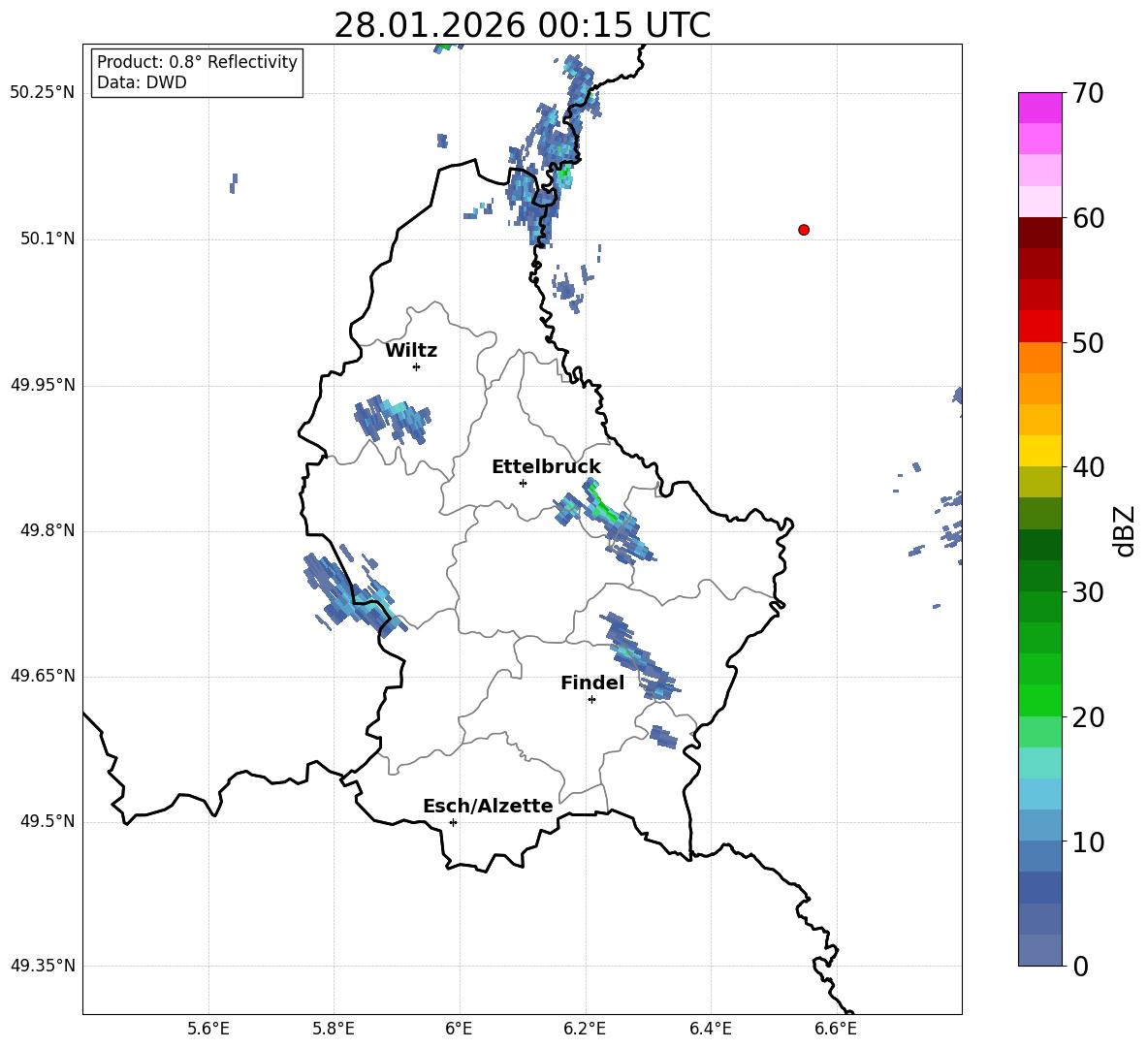Click the colorbar tick label 10
Viewport: 1148px width, 1048px height.
click(x=1088, y=842)
